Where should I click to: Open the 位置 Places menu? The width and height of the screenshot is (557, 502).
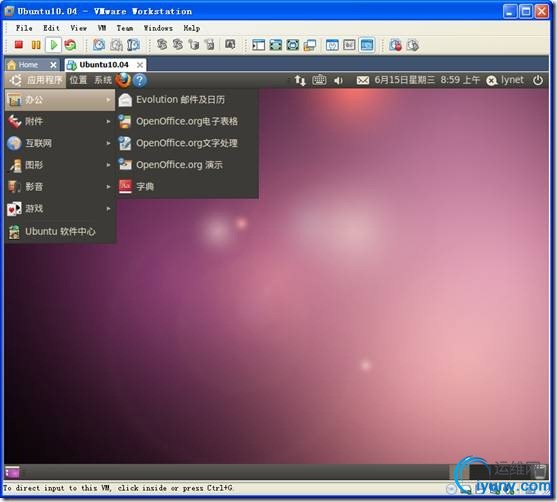click(79, 80)
